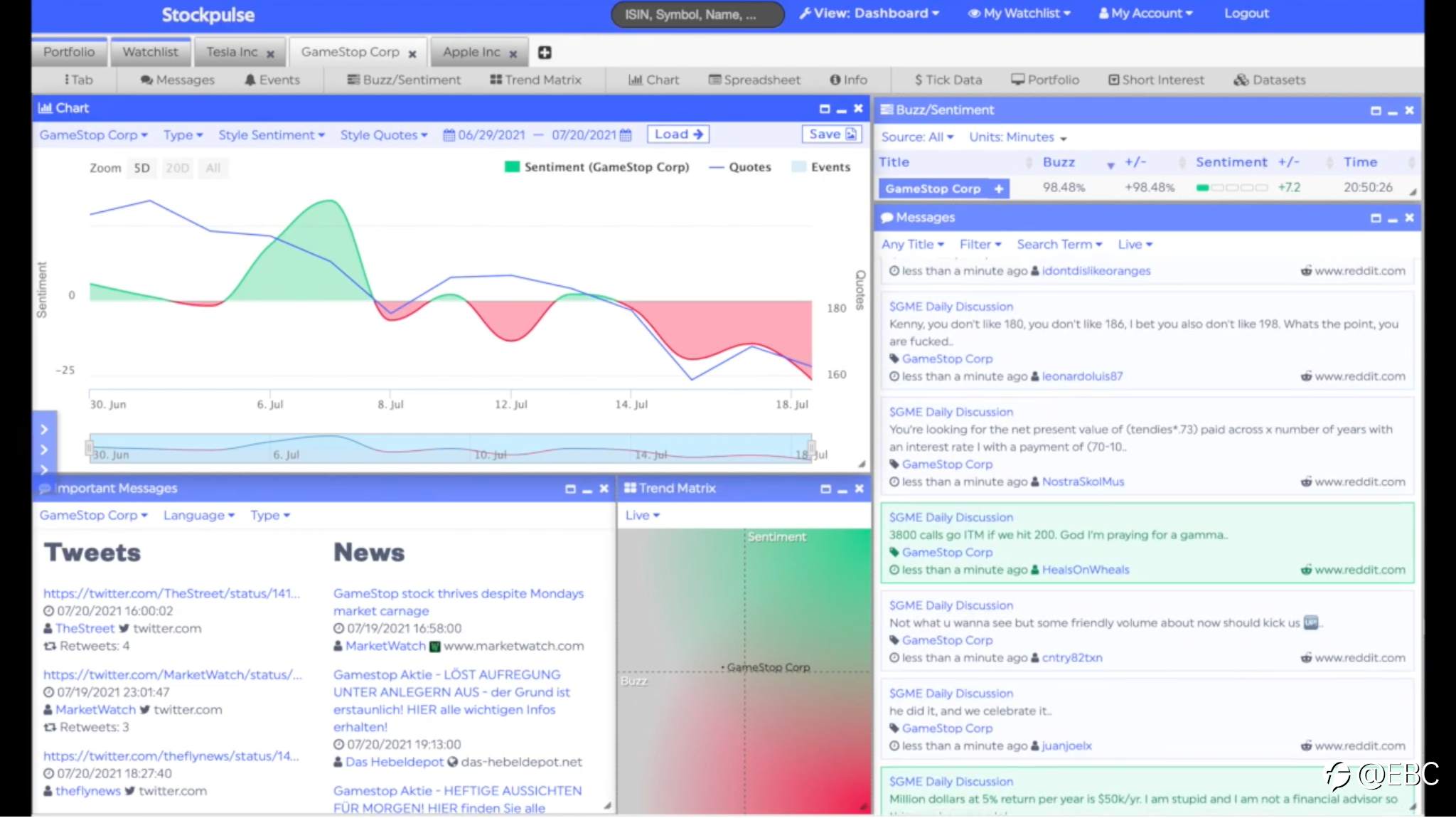Open the Info toolbar item

tap(848, 80)
